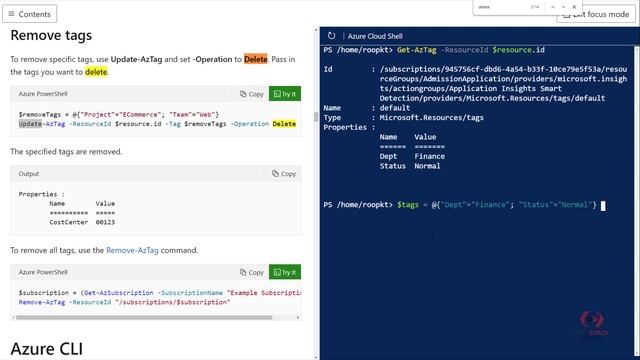Click the Update-AzTag bold term in paragraph
Viewport: 640px width, 360px height.
tap(136, 59)
